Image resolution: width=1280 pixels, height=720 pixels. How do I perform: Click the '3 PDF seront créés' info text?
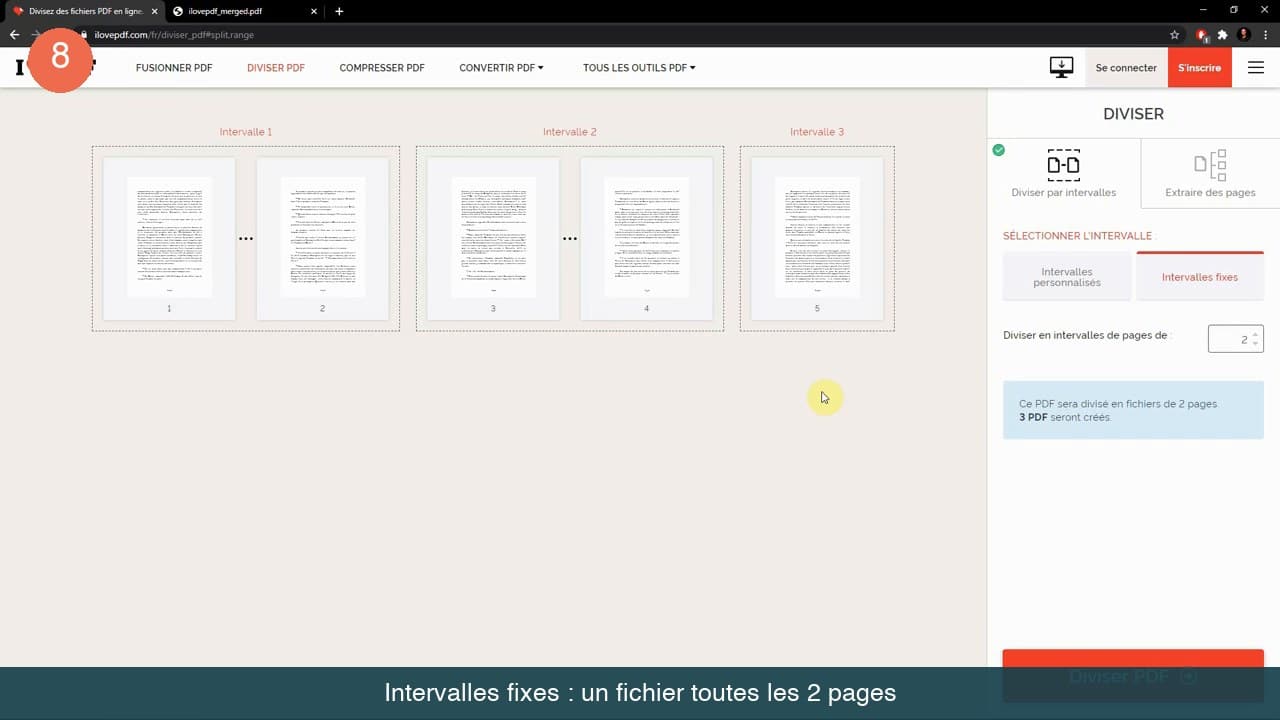pos(1065,417)
